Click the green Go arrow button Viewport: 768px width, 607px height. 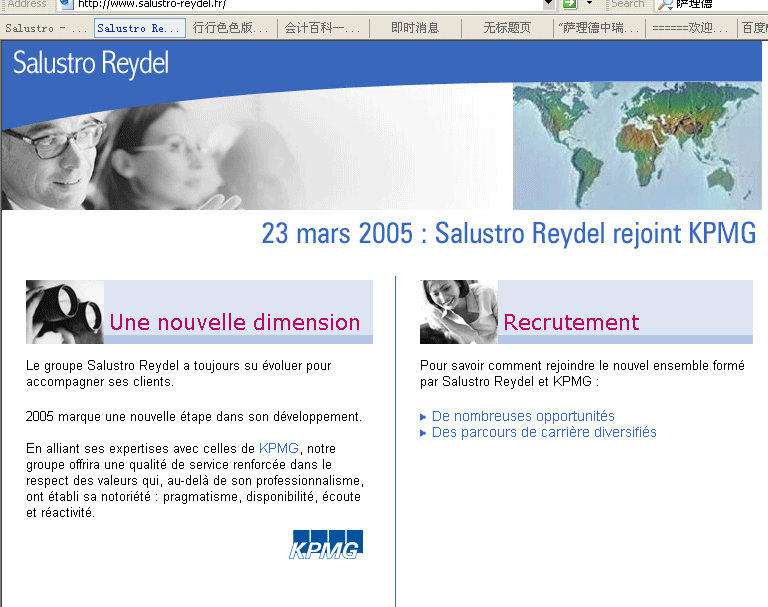coord(569,4)
